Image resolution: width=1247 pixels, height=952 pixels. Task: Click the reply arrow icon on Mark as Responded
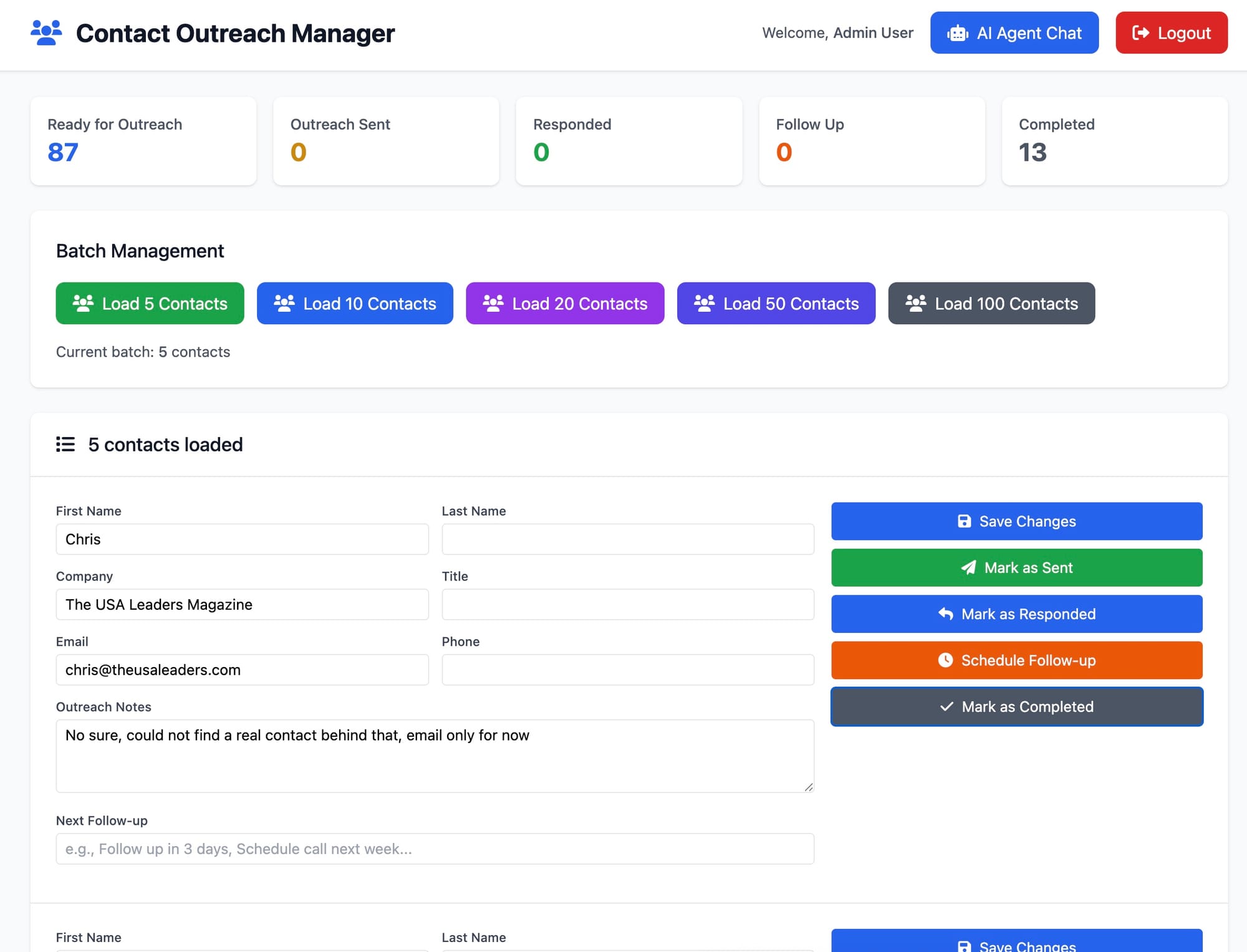(945, 614)
